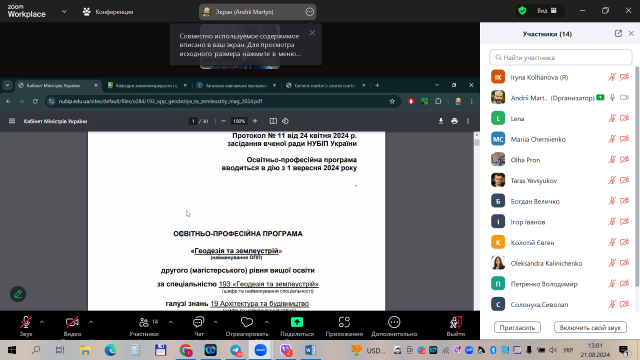
Task: Expand arrow next to Участники button
Action: pyautogui.click(x=170, y=322)
